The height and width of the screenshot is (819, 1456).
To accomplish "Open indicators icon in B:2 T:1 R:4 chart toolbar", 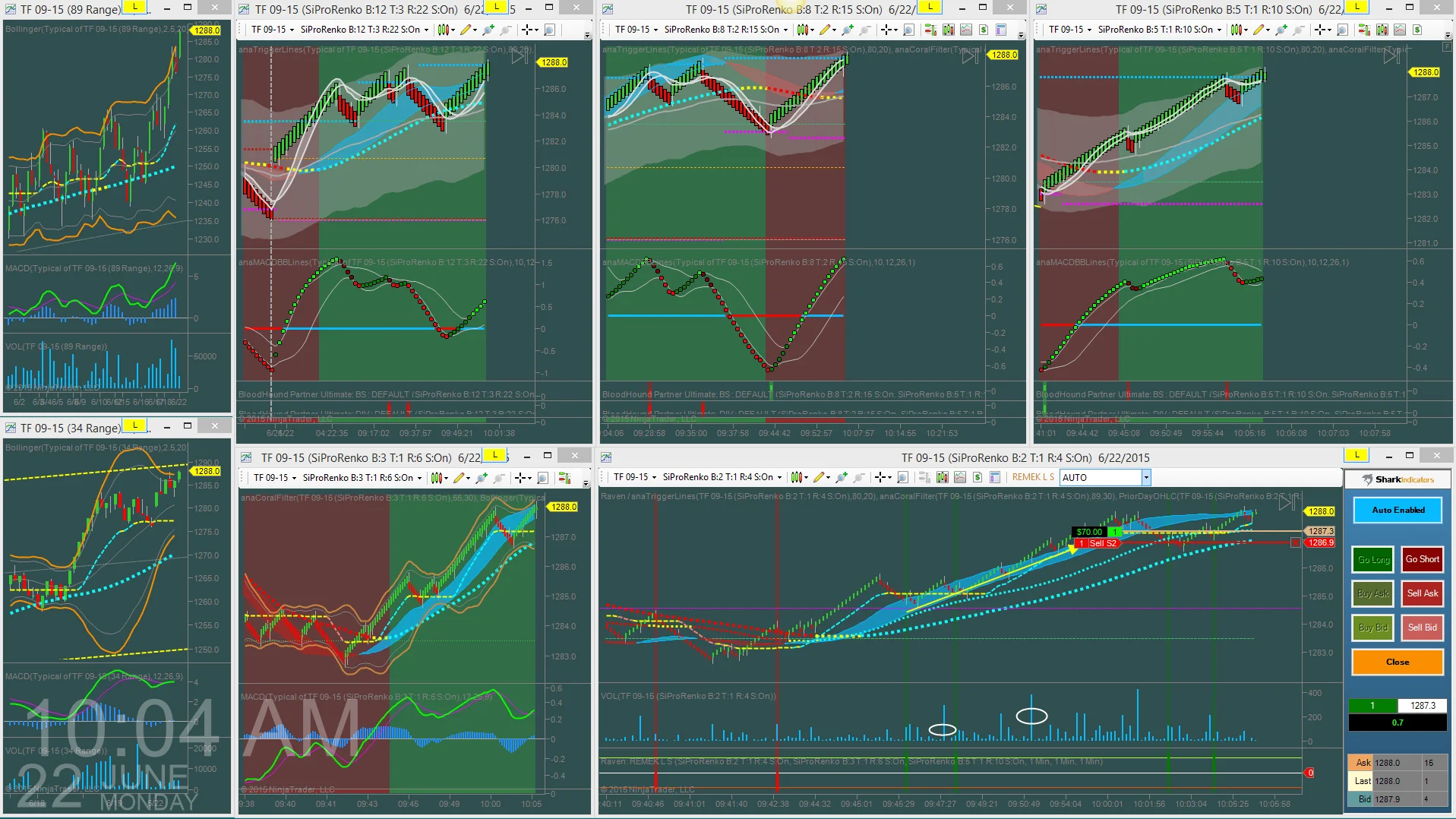I will (960, 477).
